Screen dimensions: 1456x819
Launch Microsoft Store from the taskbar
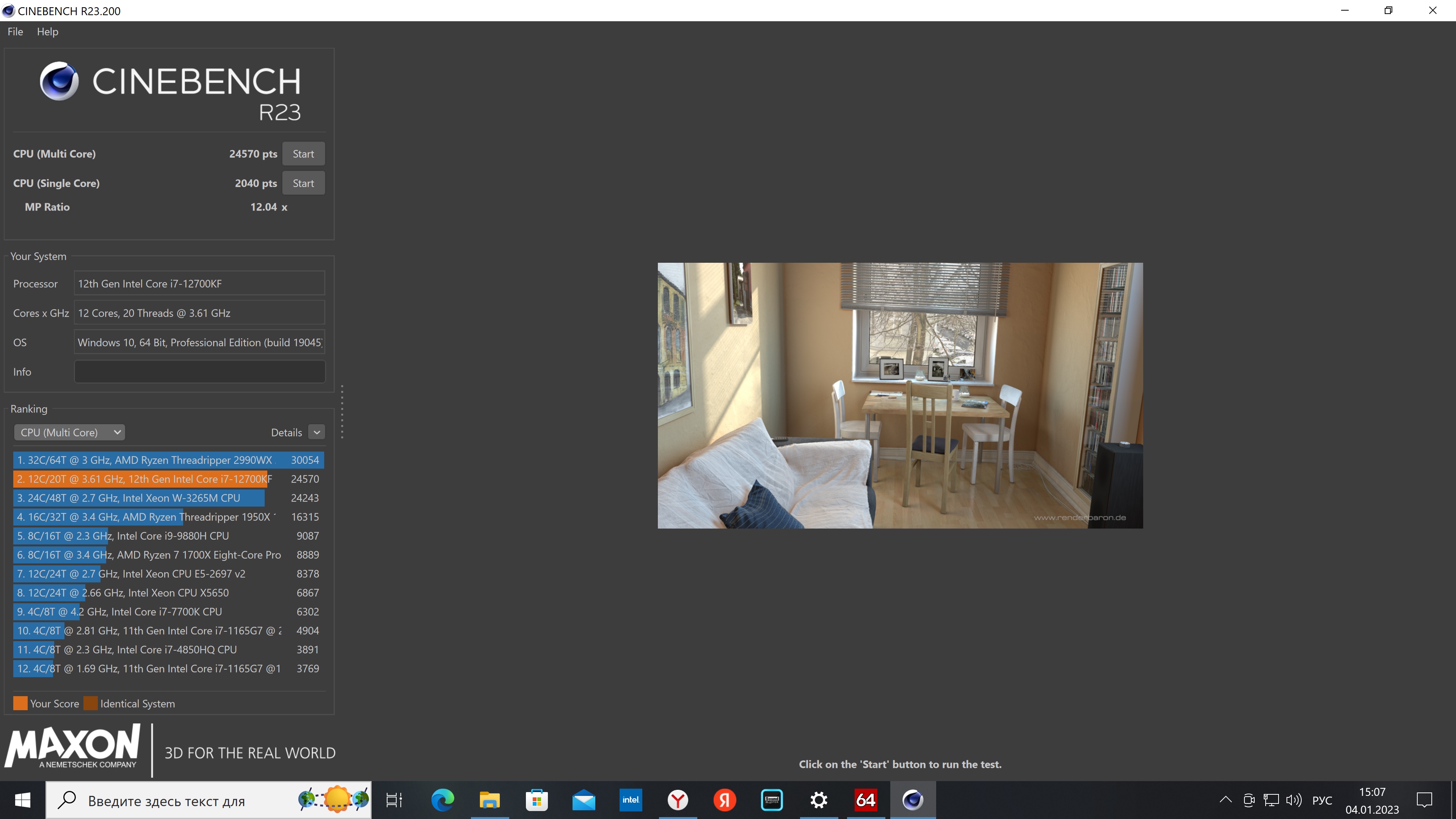pyautogui.click(x=537, y=800)
